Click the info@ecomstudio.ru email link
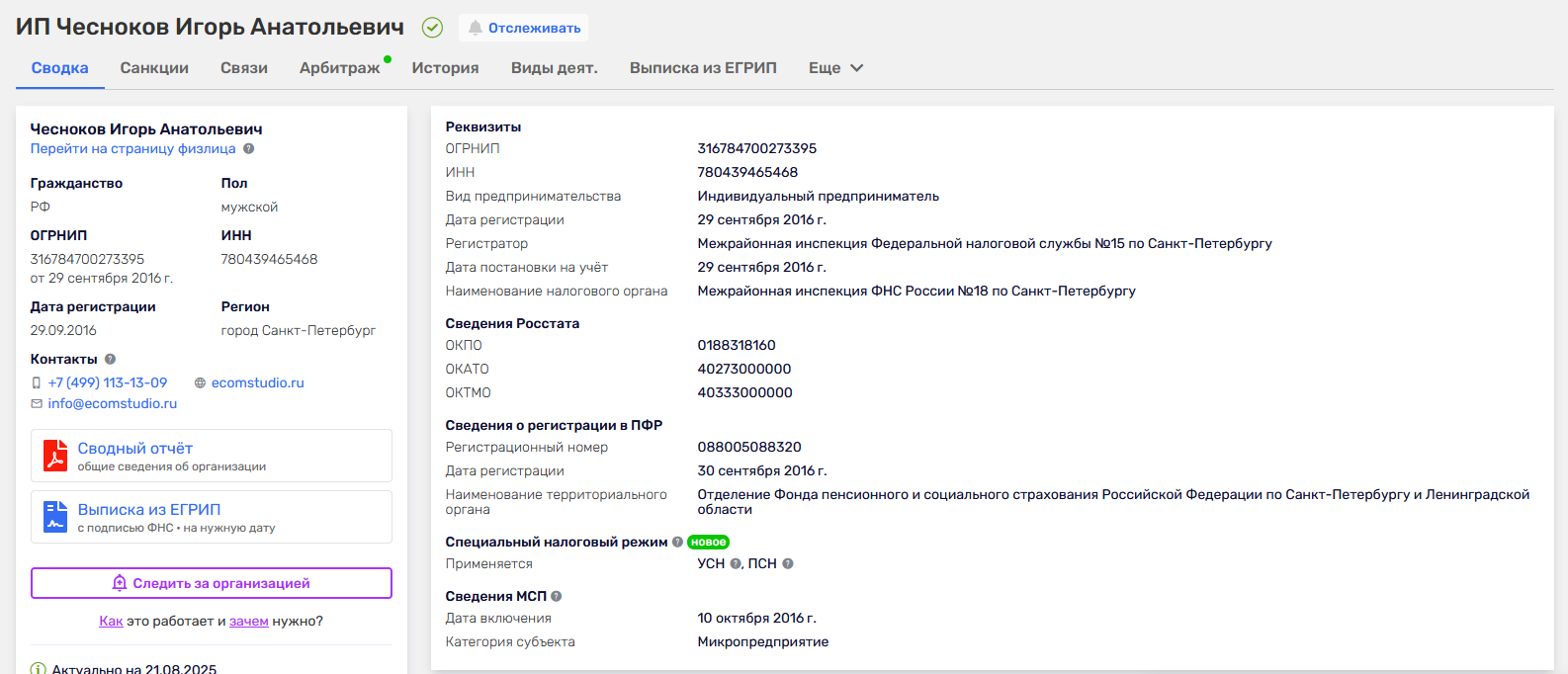This screenshot has width=1568, height=674. pos(113,404)
